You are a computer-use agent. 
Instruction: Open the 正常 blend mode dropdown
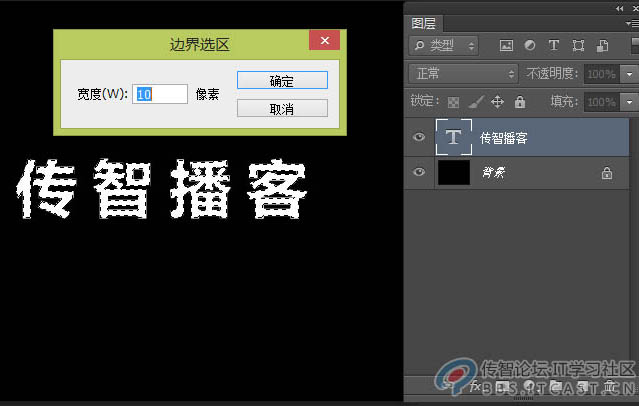click(x=463, y=74)
